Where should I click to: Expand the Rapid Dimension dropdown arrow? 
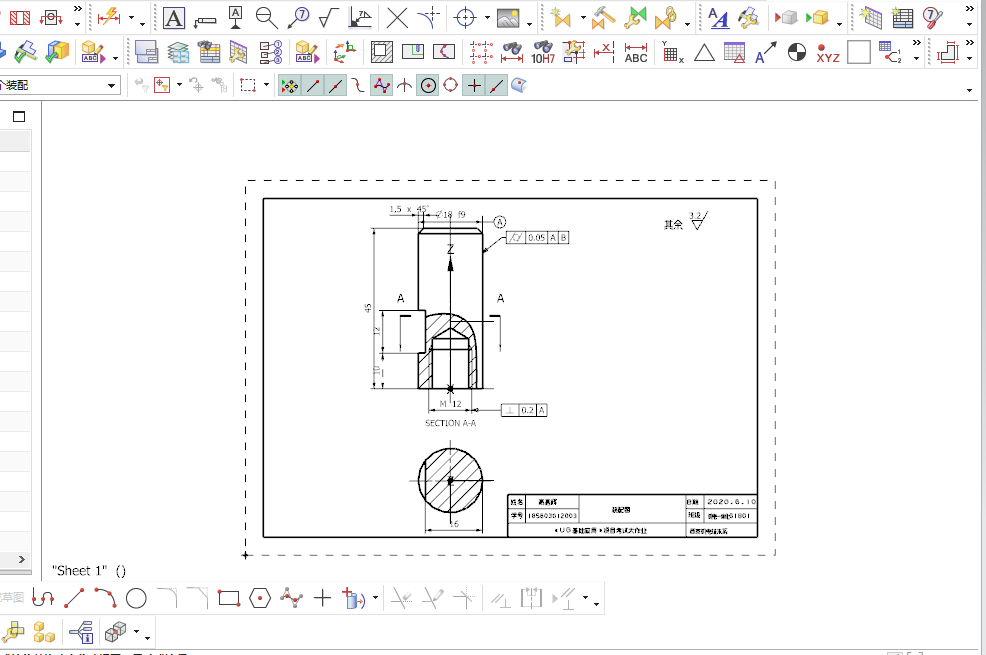click(131, 18)
